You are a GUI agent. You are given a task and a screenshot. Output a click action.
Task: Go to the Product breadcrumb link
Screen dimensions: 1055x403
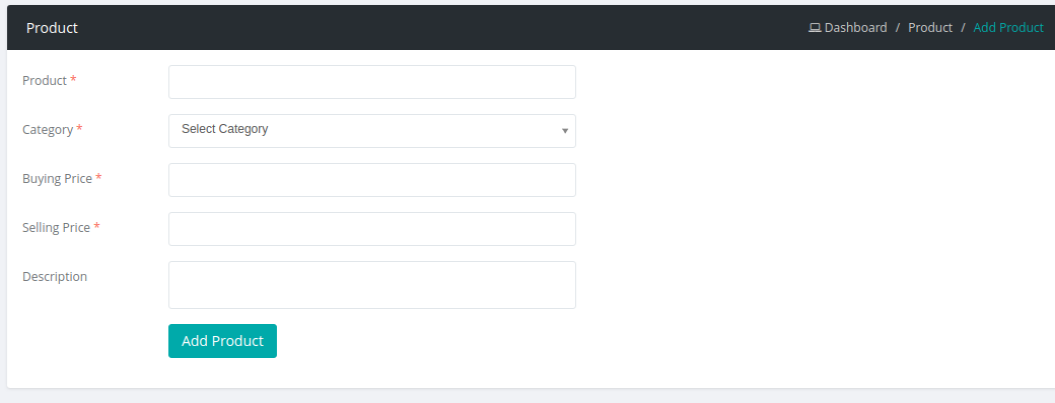point(930,28)
